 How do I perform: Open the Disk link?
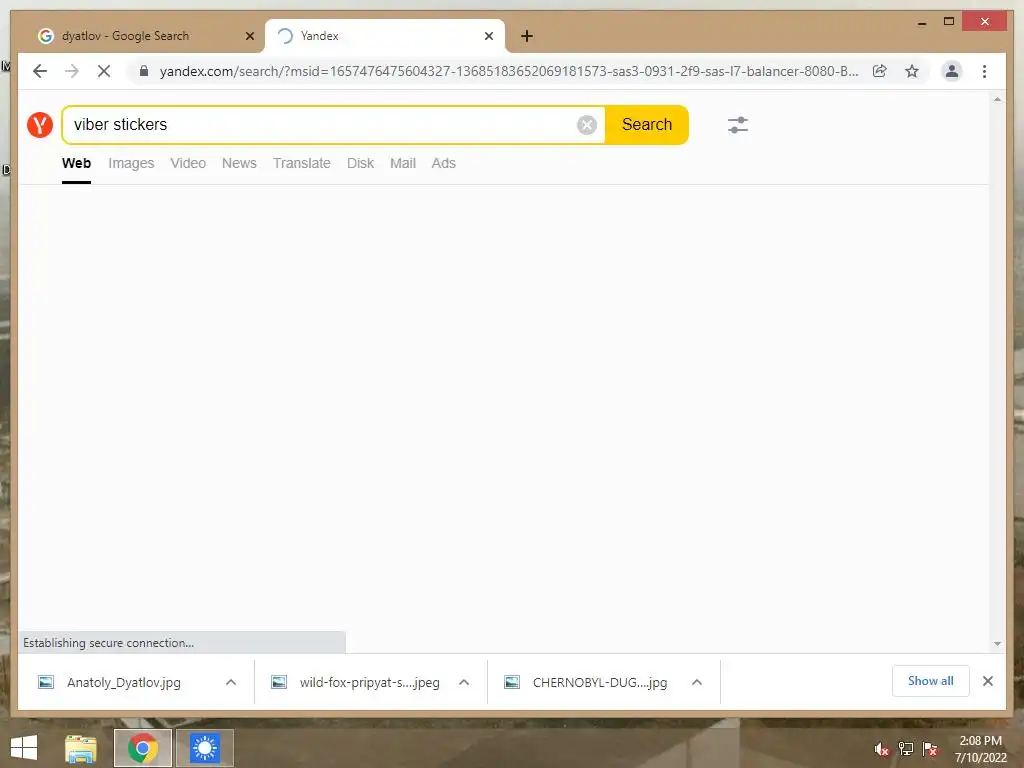pos(360,163)
